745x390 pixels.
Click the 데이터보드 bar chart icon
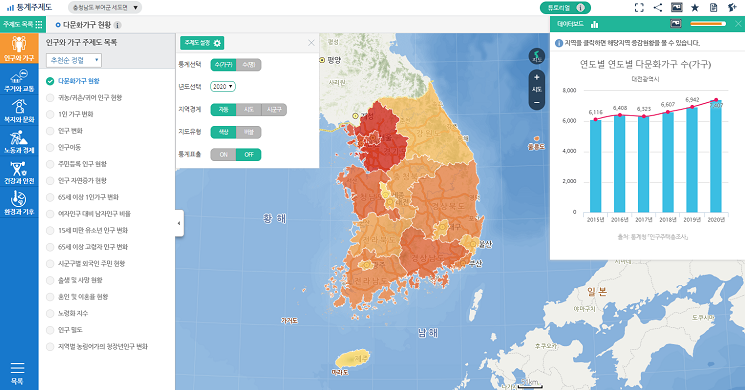tap(594, 24)
